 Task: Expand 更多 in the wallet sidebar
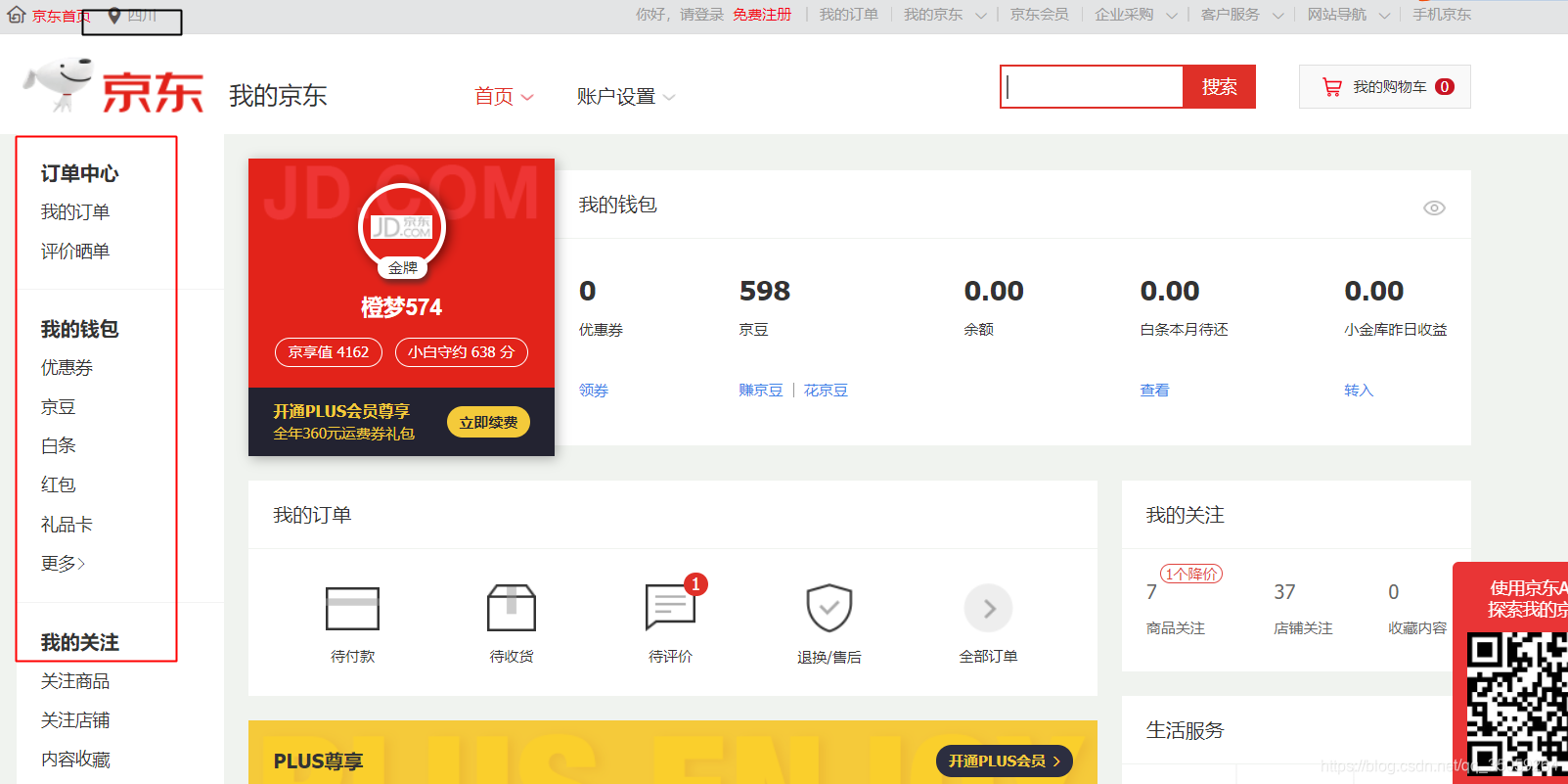[63, 564]
